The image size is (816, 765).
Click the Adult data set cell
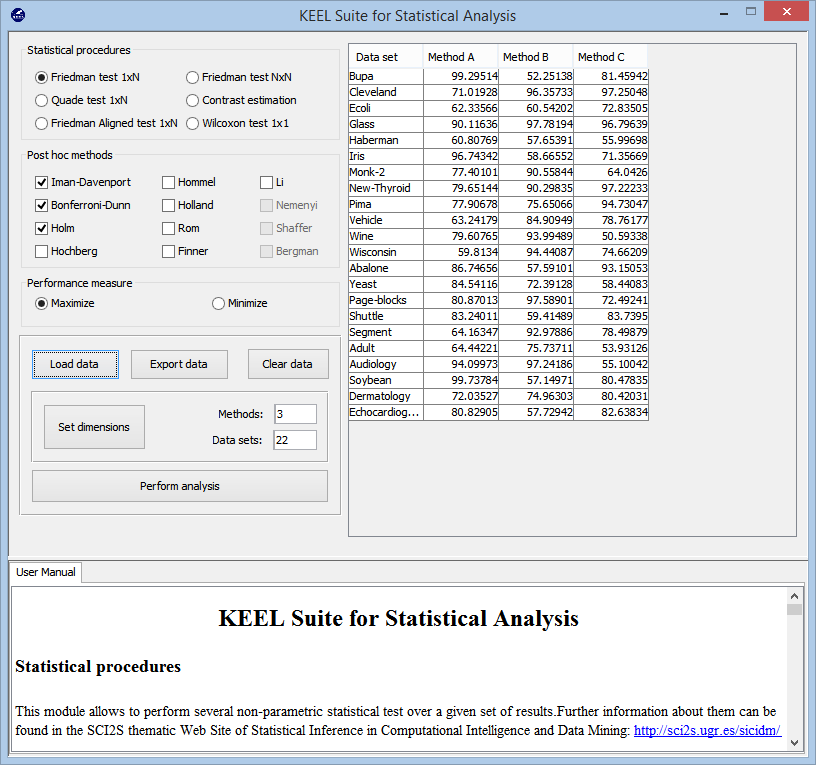(386, 348)
